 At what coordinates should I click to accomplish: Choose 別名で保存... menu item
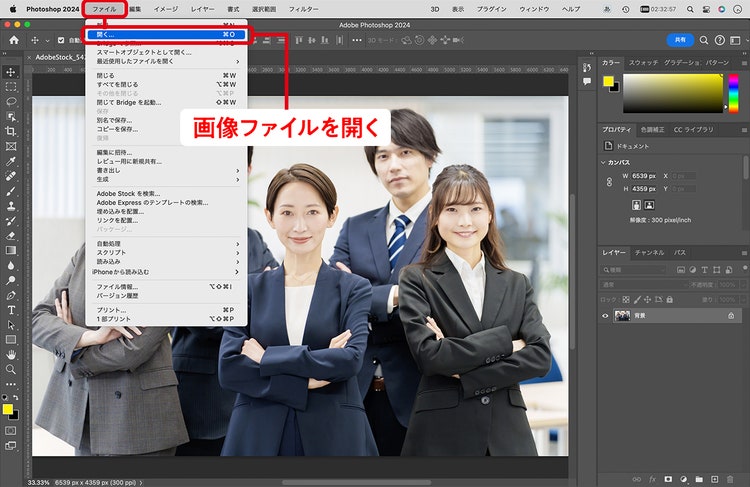click(x=166, y=120)
